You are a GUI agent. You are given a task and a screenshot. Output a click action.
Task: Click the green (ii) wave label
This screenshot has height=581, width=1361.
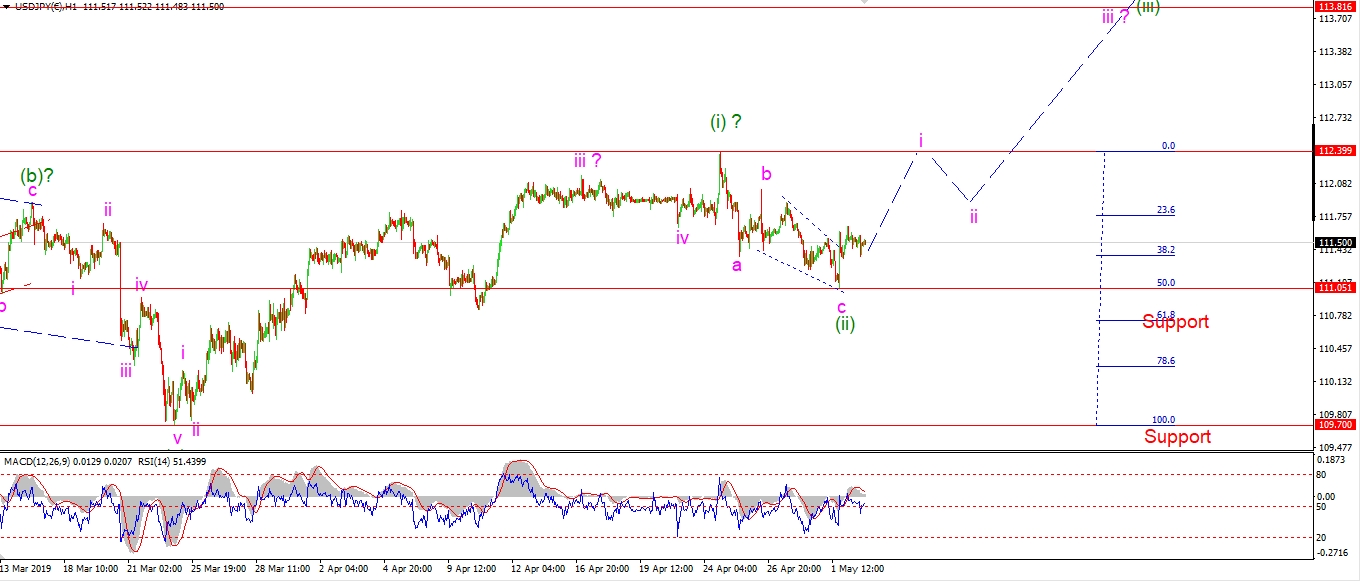(x=845, y=323)
